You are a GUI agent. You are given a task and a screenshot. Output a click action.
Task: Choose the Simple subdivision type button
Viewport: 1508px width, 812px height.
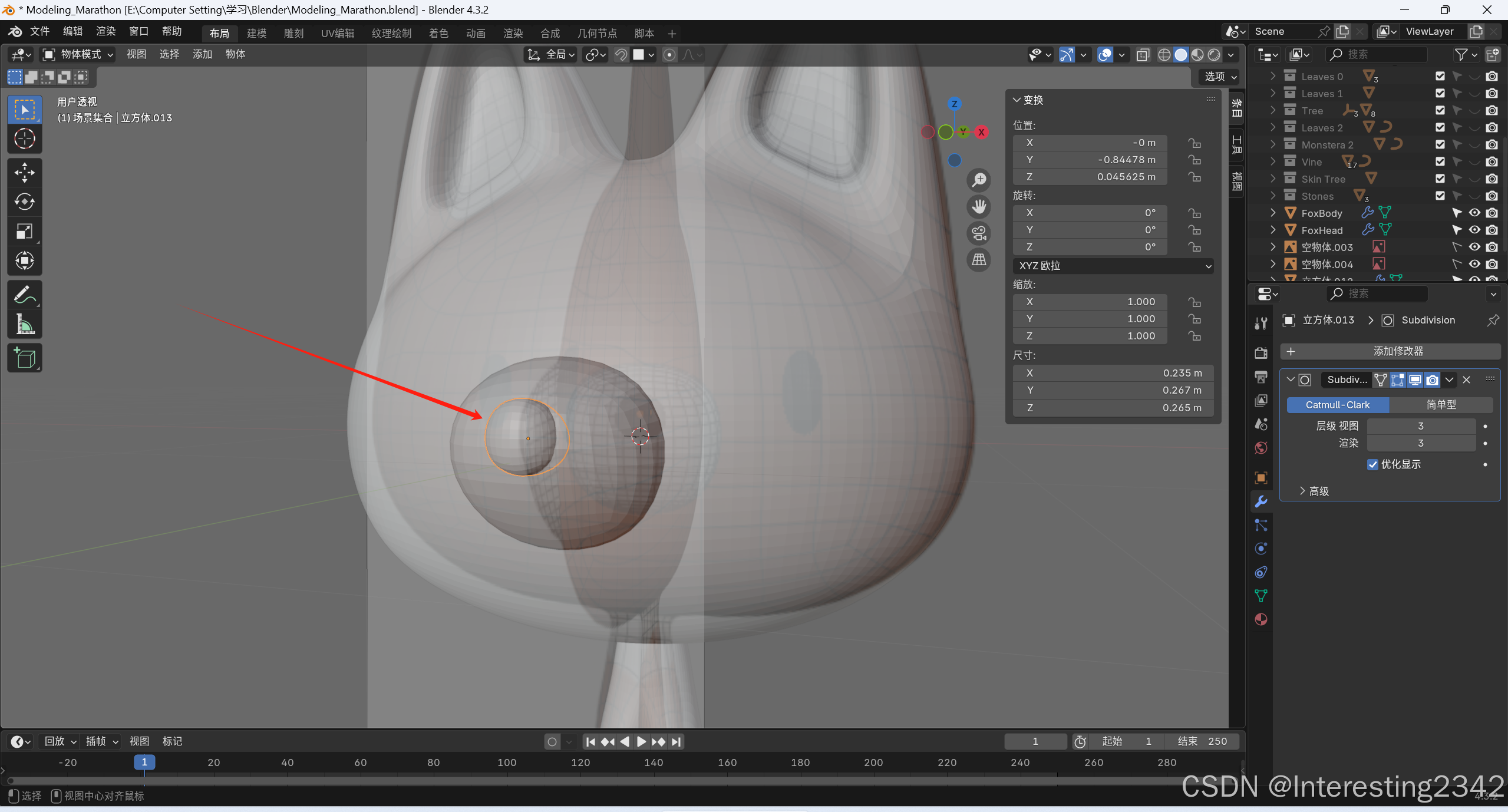pos(1440,405)
